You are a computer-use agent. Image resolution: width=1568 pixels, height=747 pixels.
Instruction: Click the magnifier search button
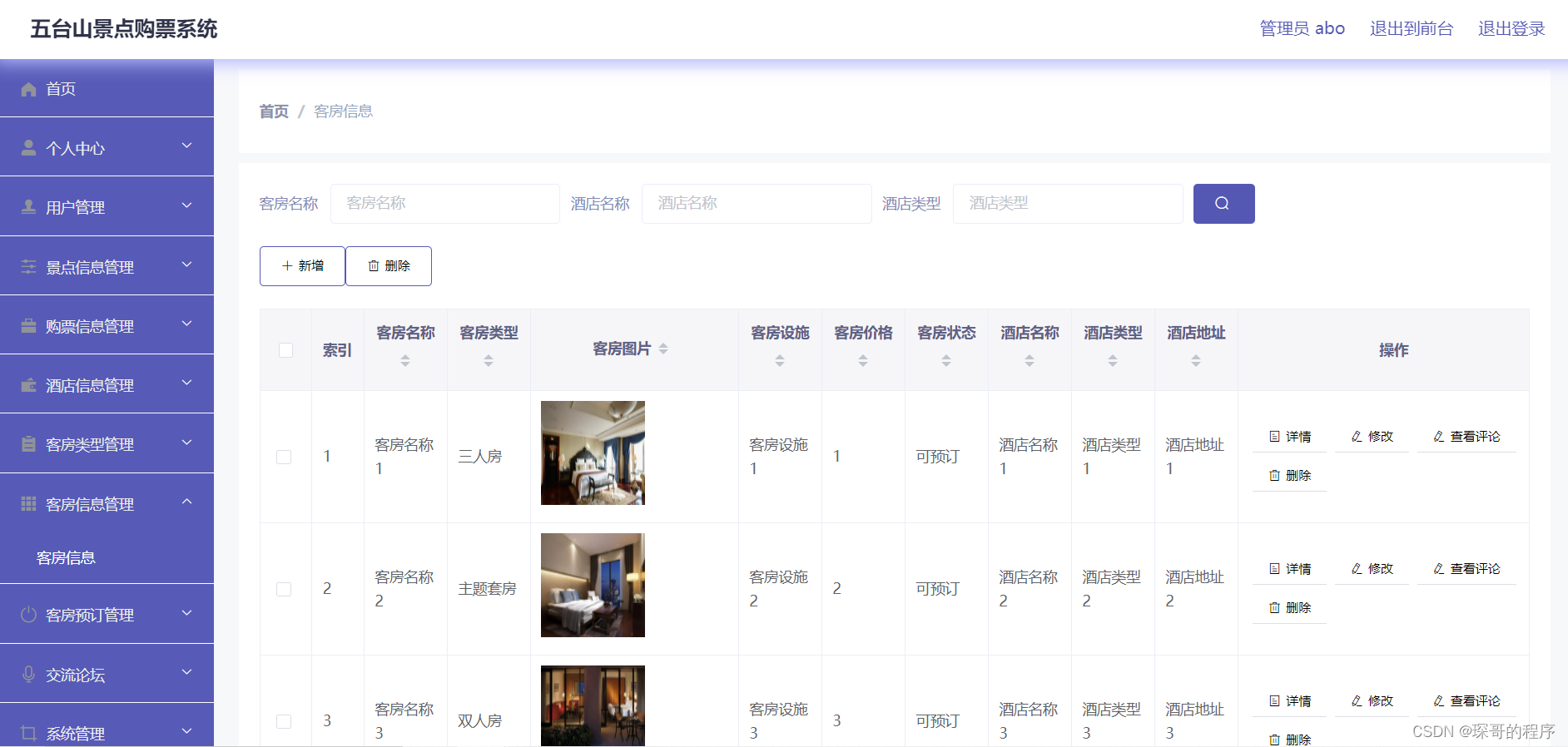1223,204
